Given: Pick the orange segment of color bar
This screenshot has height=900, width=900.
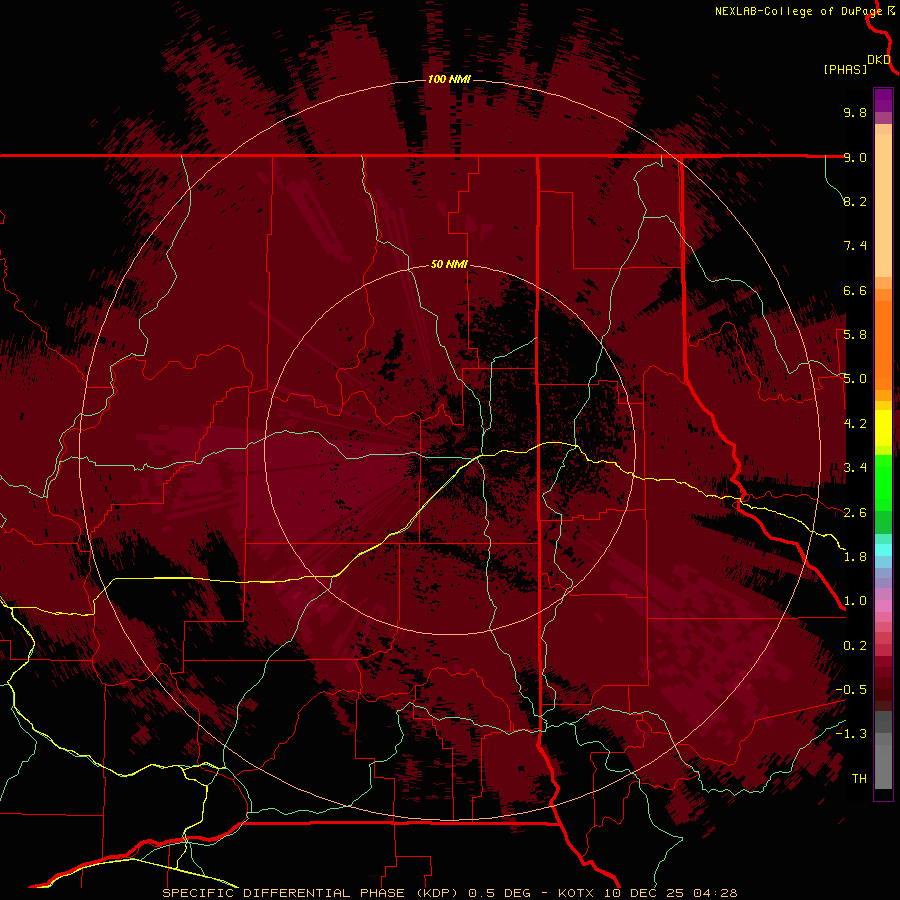Looking at the screenshot, I should coord(883,344).
